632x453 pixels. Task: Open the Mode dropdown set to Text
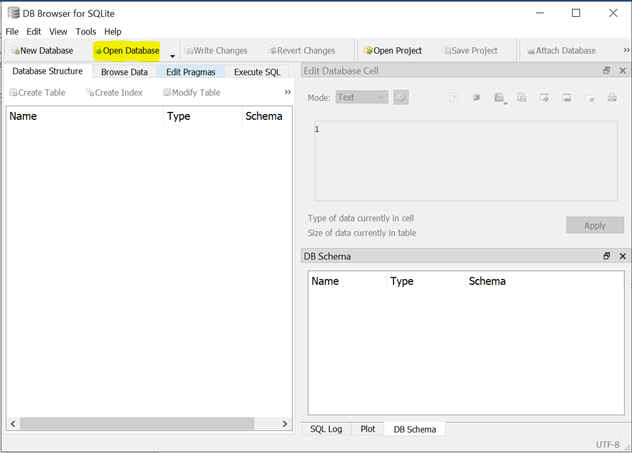(x=361, y=97)
